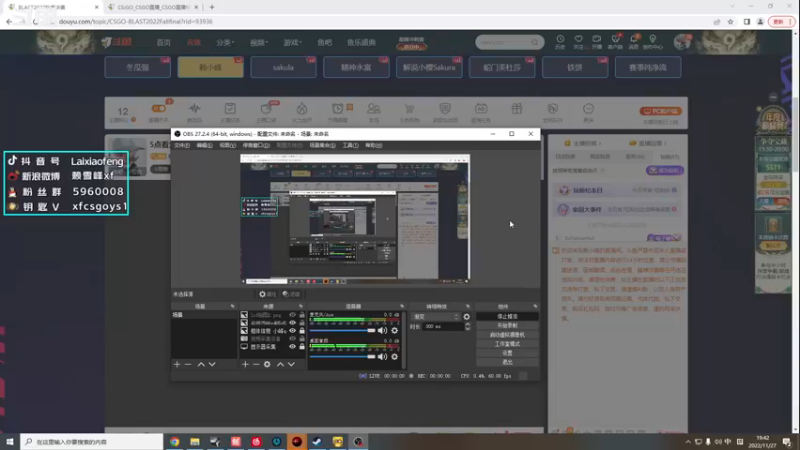Open the Chrome tab search chevron
This screenshot has height=450, width=800.
[732, 7]
